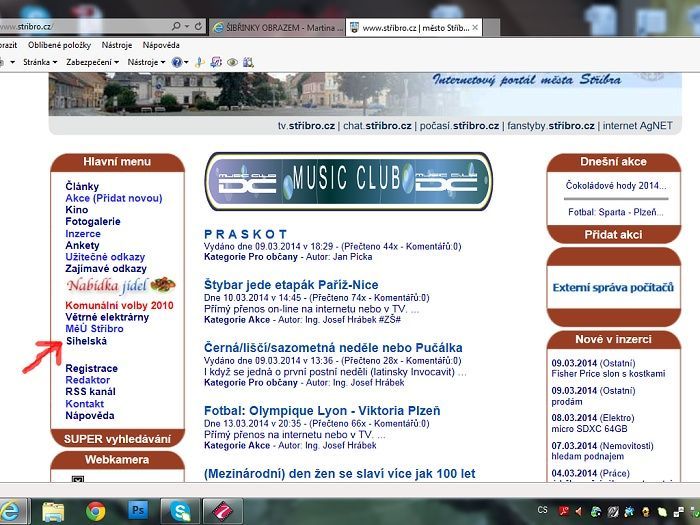Click the eye icon in command bar
700x525 pixels.
232,62
